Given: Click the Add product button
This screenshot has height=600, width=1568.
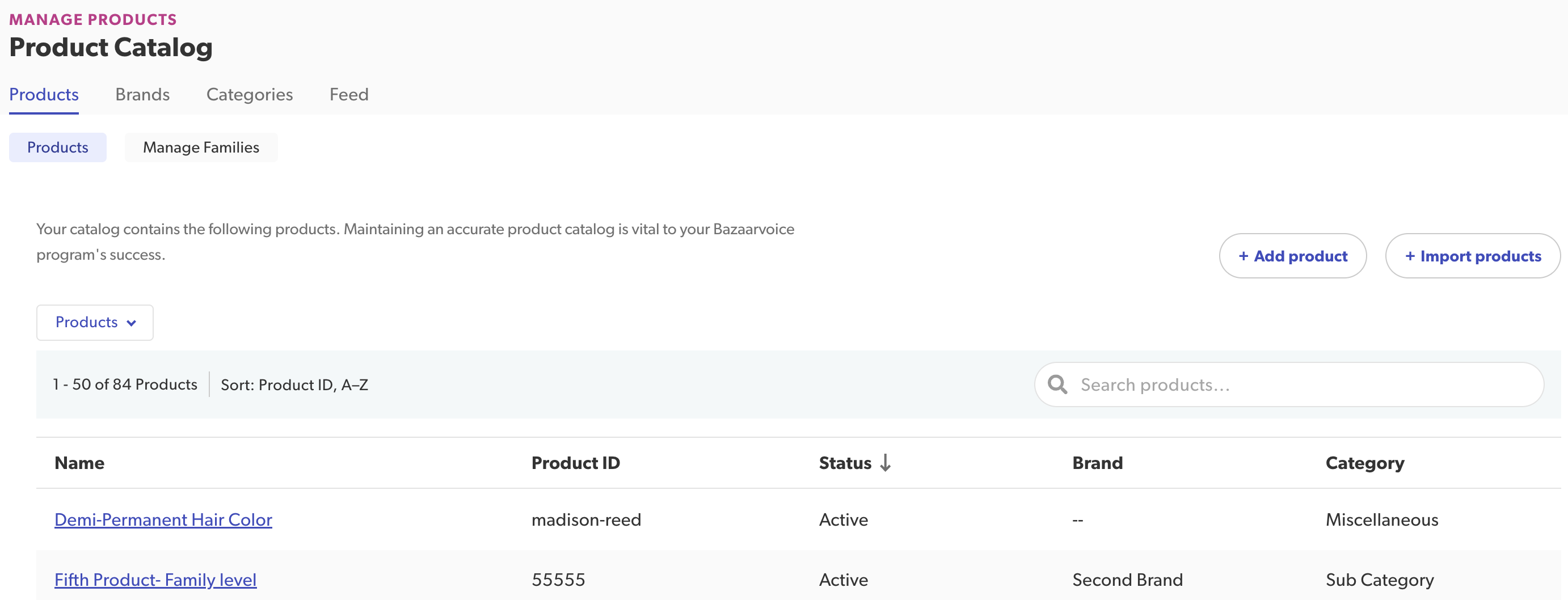Looking at the screenshot, I should [1292, 256].
